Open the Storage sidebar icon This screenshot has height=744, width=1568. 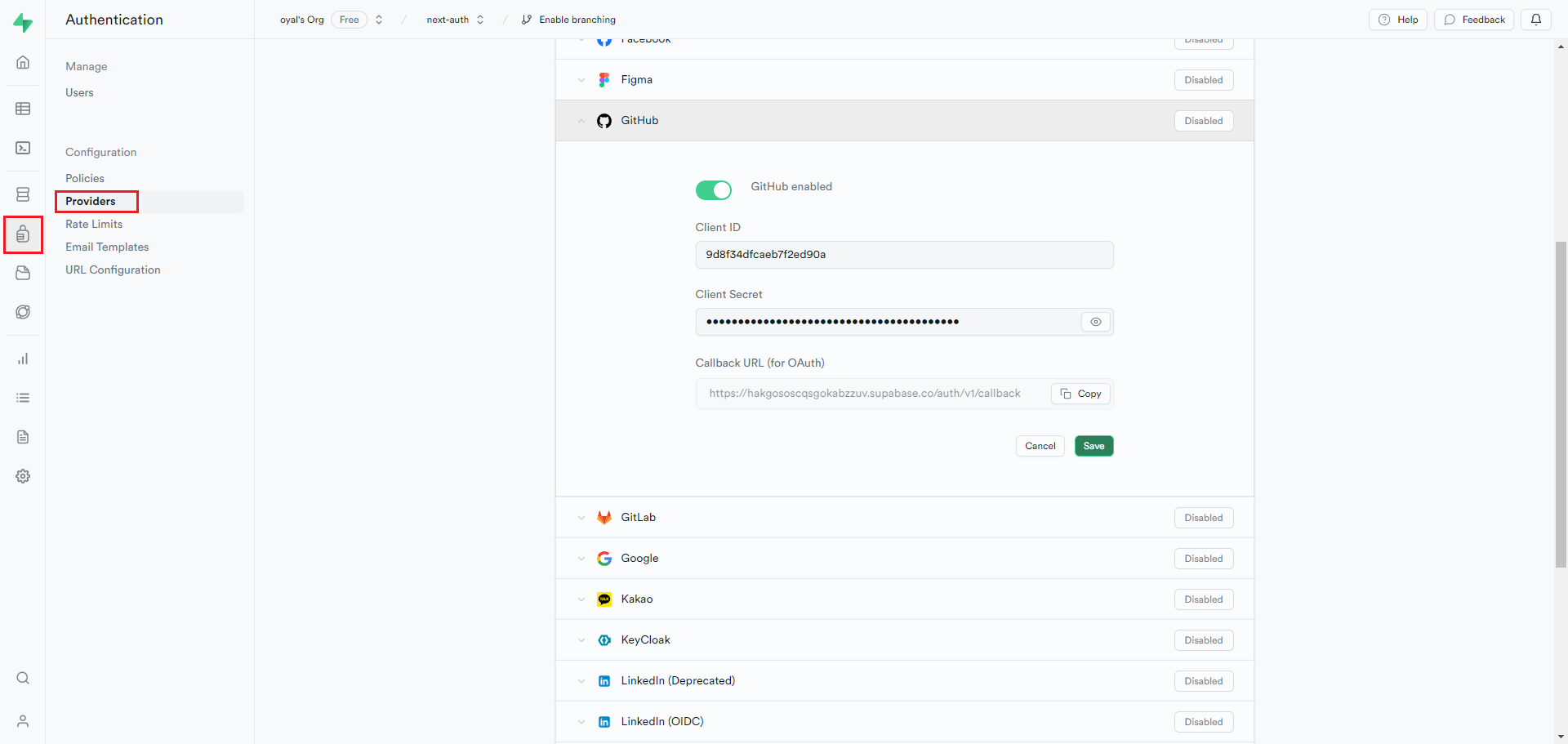point(23,273)
